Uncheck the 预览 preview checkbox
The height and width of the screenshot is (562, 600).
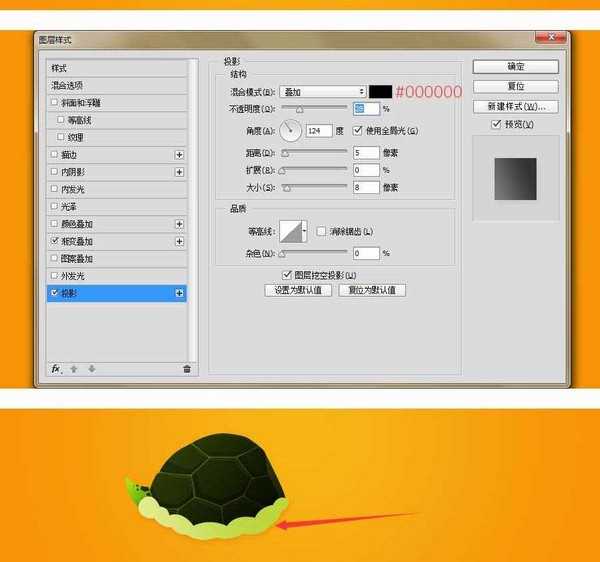tap(496, 125)
